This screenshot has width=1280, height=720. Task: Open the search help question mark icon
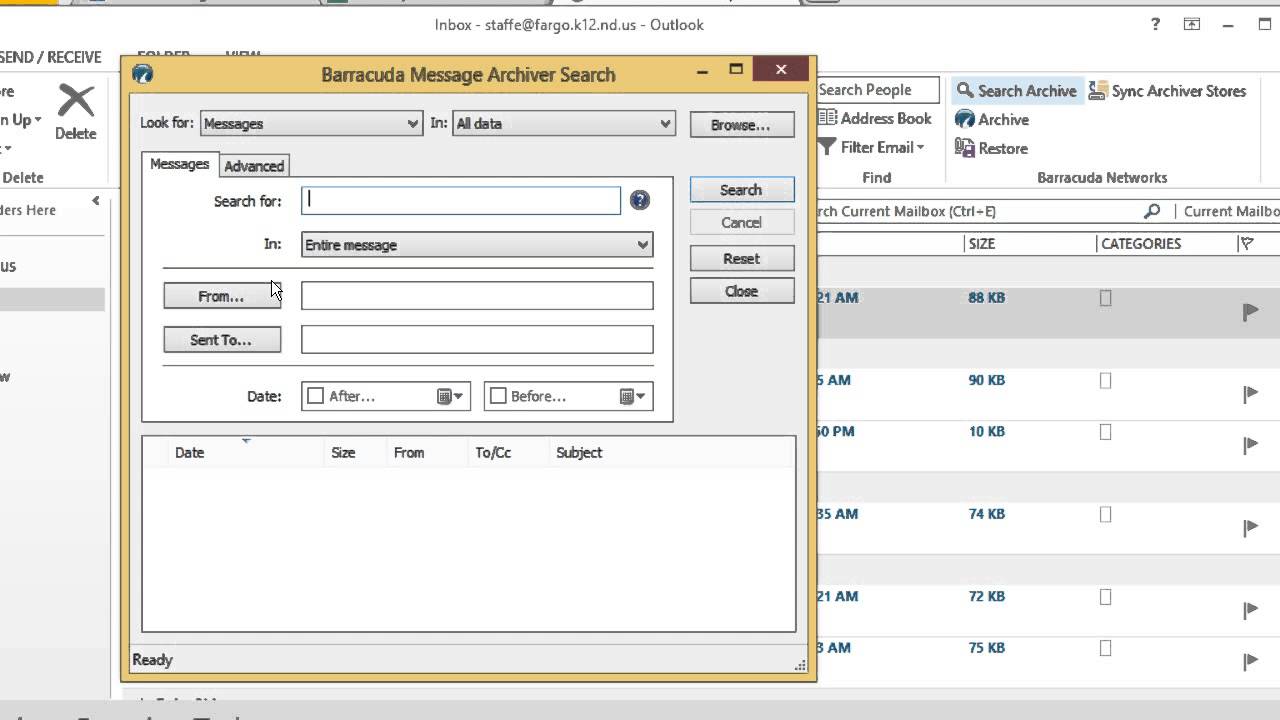coord(640,201)
